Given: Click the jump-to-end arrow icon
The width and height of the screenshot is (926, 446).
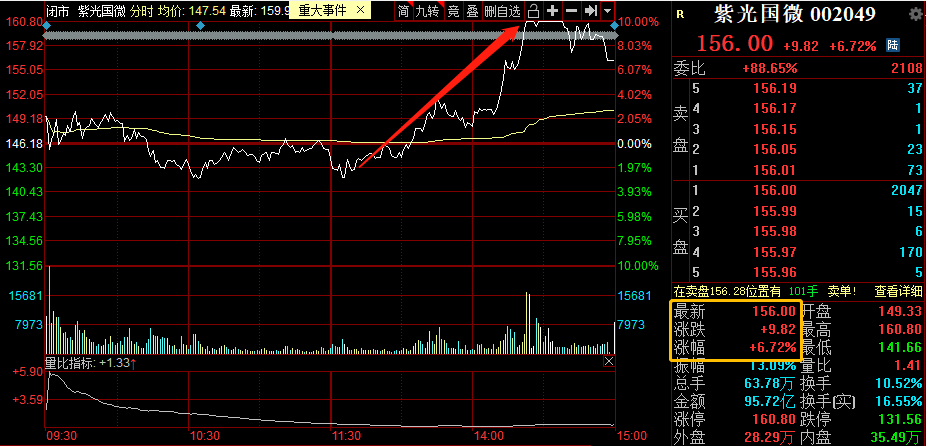Looking at the screenshot, I should pos(589,11).
